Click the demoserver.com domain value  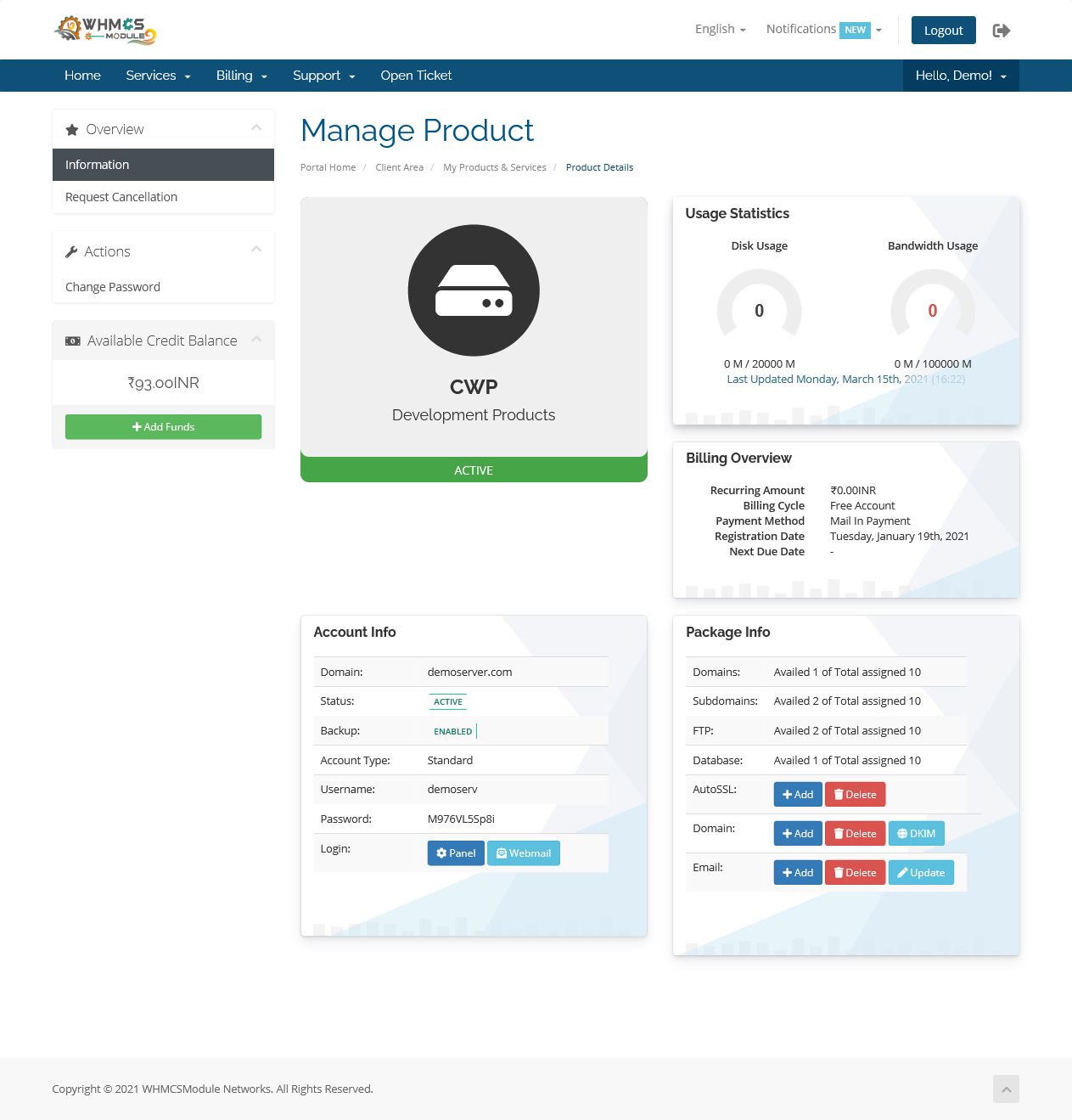click(469, 672)
